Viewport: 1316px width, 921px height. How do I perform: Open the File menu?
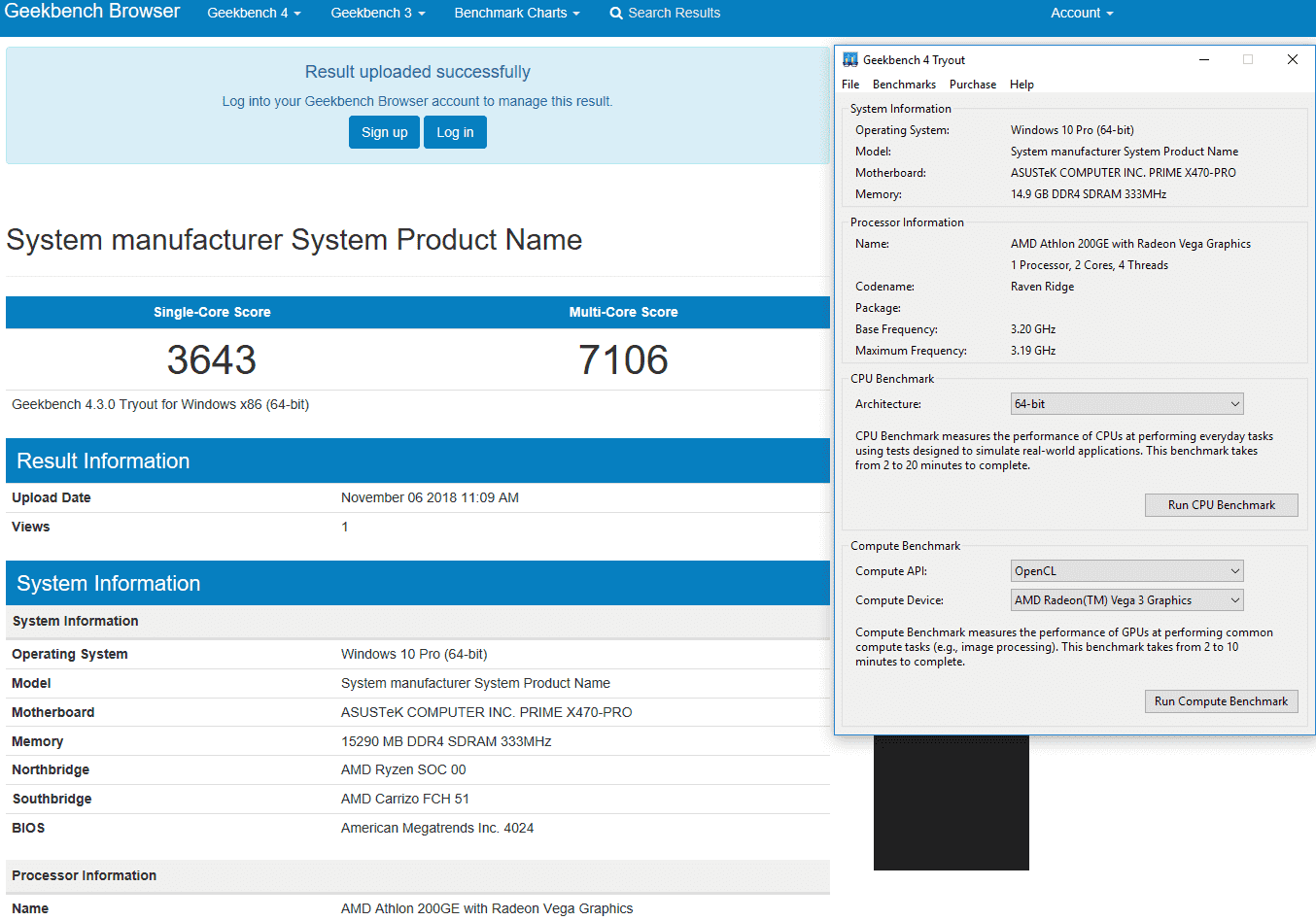click(850, 85)
